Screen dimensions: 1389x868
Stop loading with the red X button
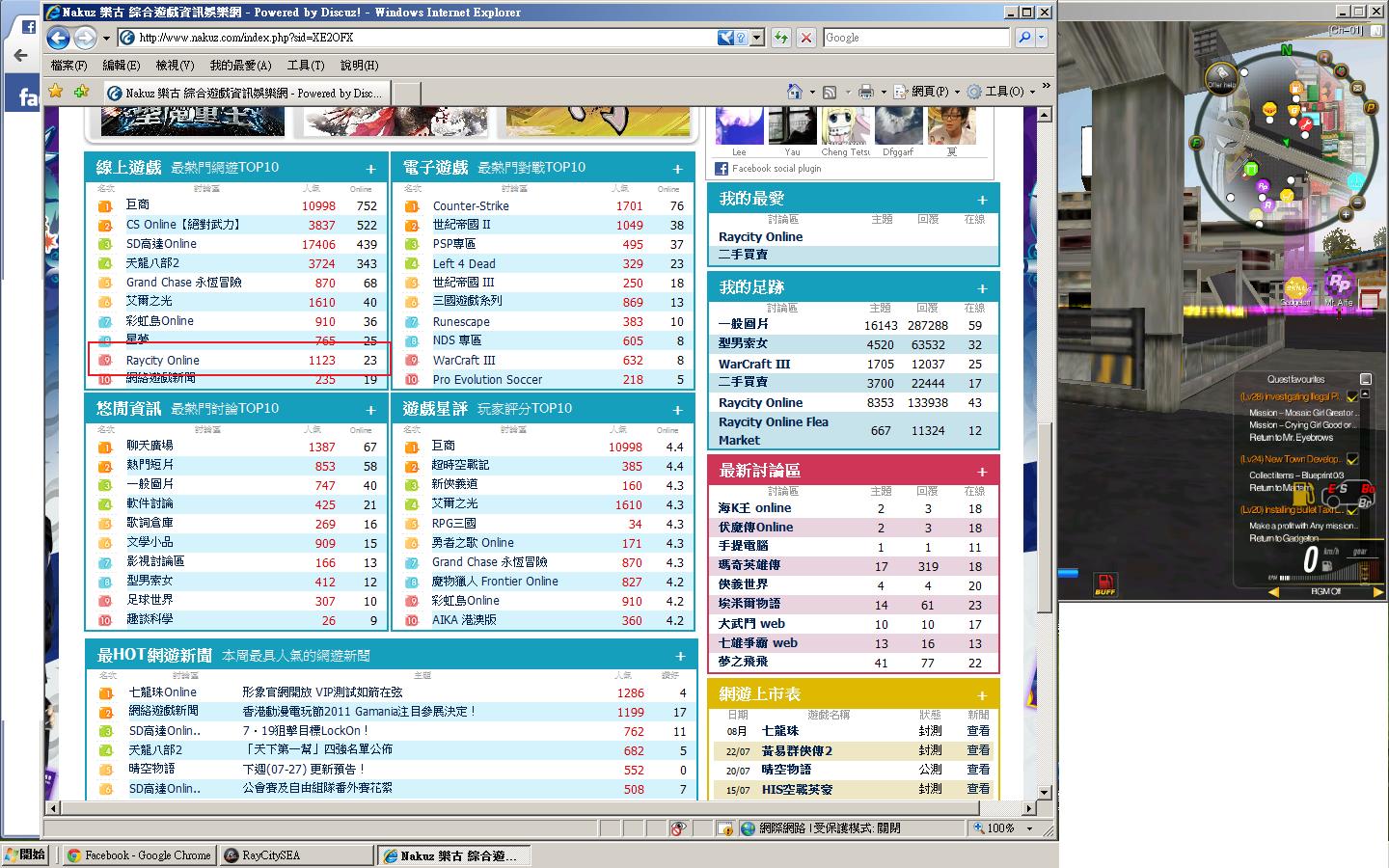tap(806, 38)
